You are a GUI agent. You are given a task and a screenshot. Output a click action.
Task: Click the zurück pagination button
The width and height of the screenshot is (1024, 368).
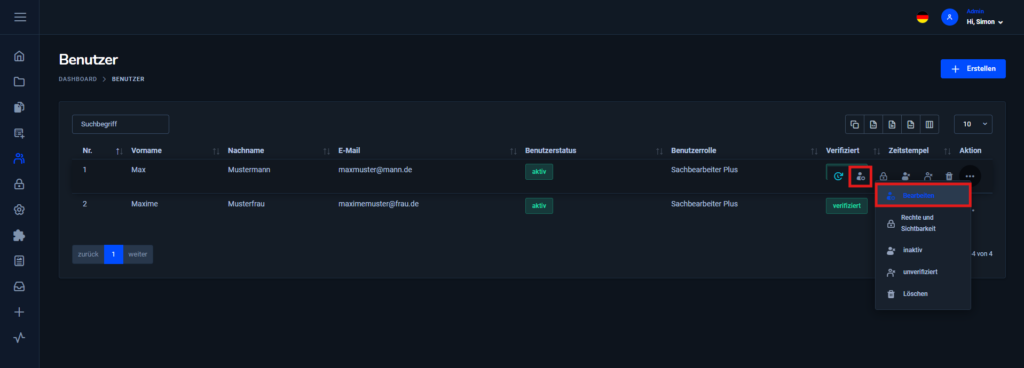point(88,254)
